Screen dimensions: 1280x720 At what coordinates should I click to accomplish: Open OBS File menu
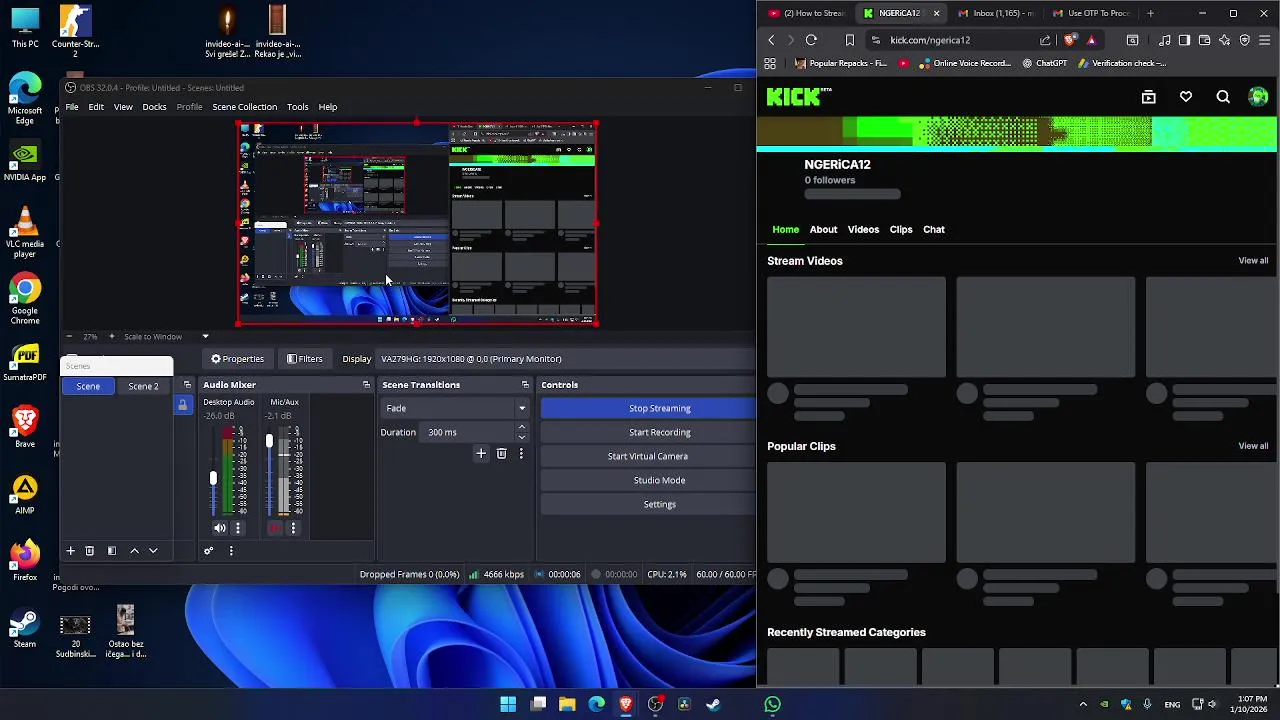[72, 107]
